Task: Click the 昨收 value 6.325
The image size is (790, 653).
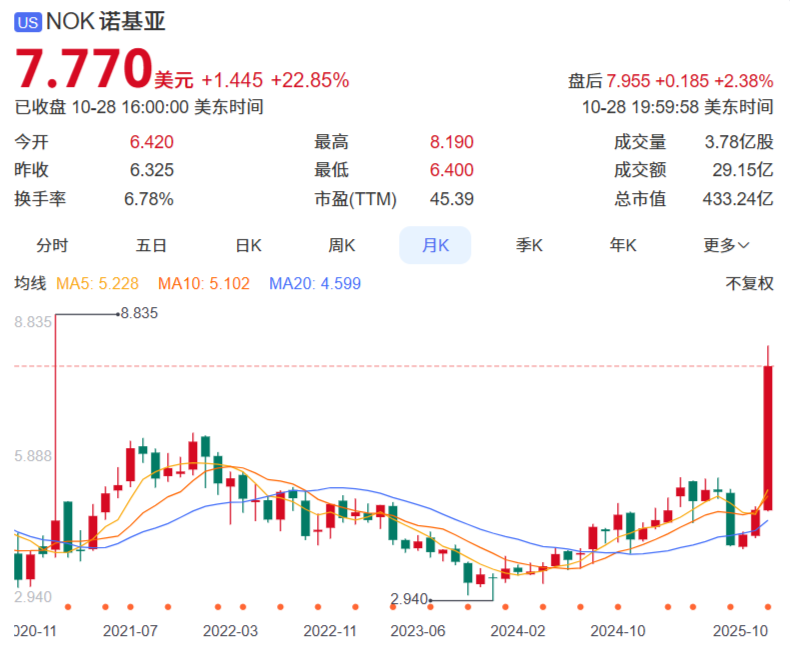Action: point(152,170)
